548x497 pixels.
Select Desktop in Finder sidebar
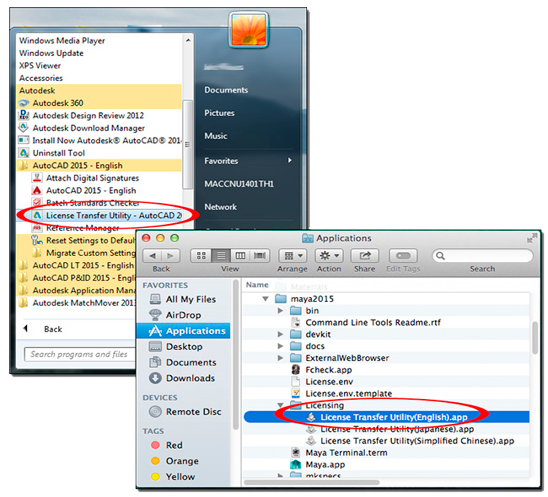[x=176, y=347]
